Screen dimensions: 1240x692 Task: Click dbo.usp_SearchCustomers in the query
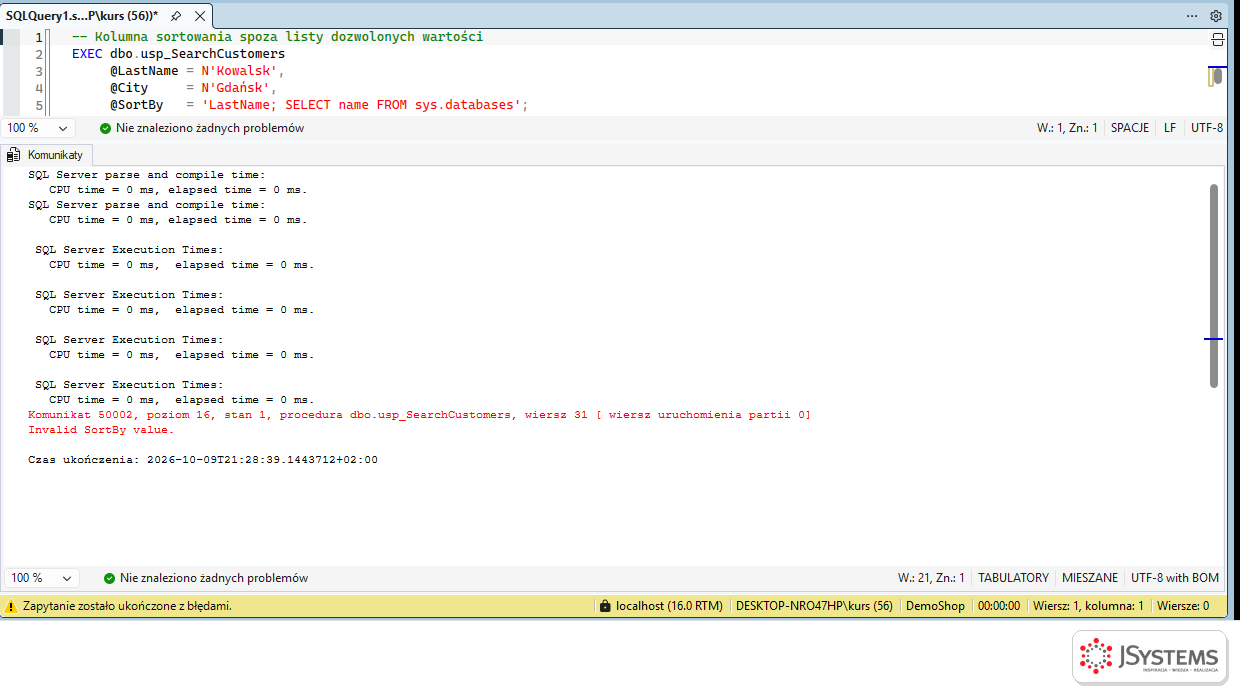pyautogui.click(x=197, y=54)
